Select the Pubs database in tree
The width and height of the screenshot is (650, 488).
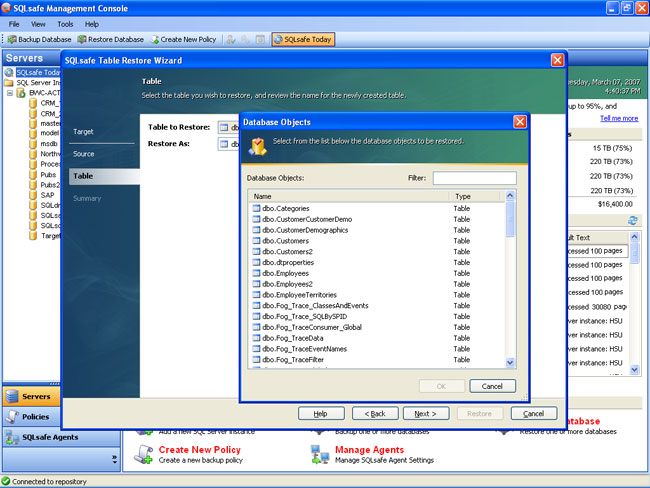pos(48,175)
